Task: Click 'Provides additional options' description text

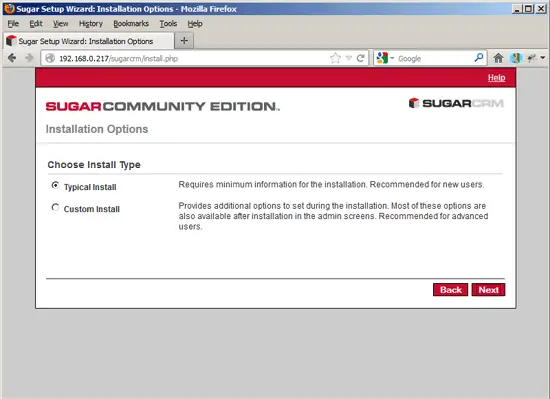Action: click(x=333, y=216)
